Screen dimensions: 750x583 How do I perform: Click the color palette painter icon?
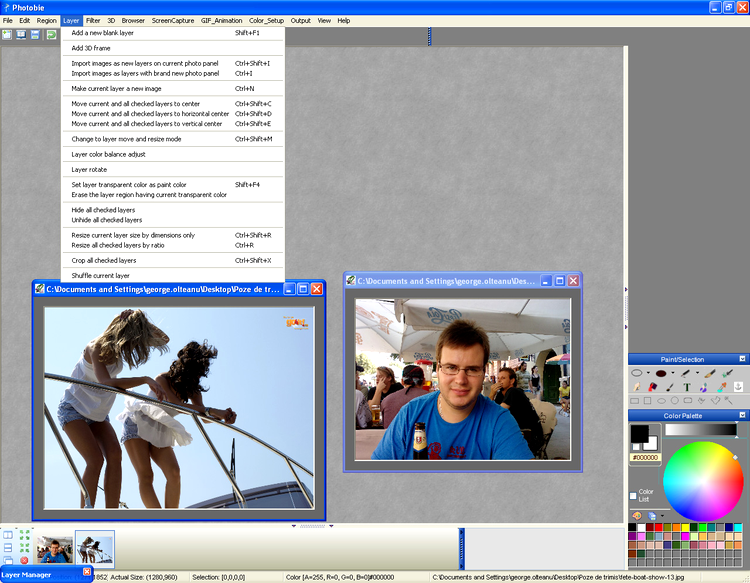(637, 516)
